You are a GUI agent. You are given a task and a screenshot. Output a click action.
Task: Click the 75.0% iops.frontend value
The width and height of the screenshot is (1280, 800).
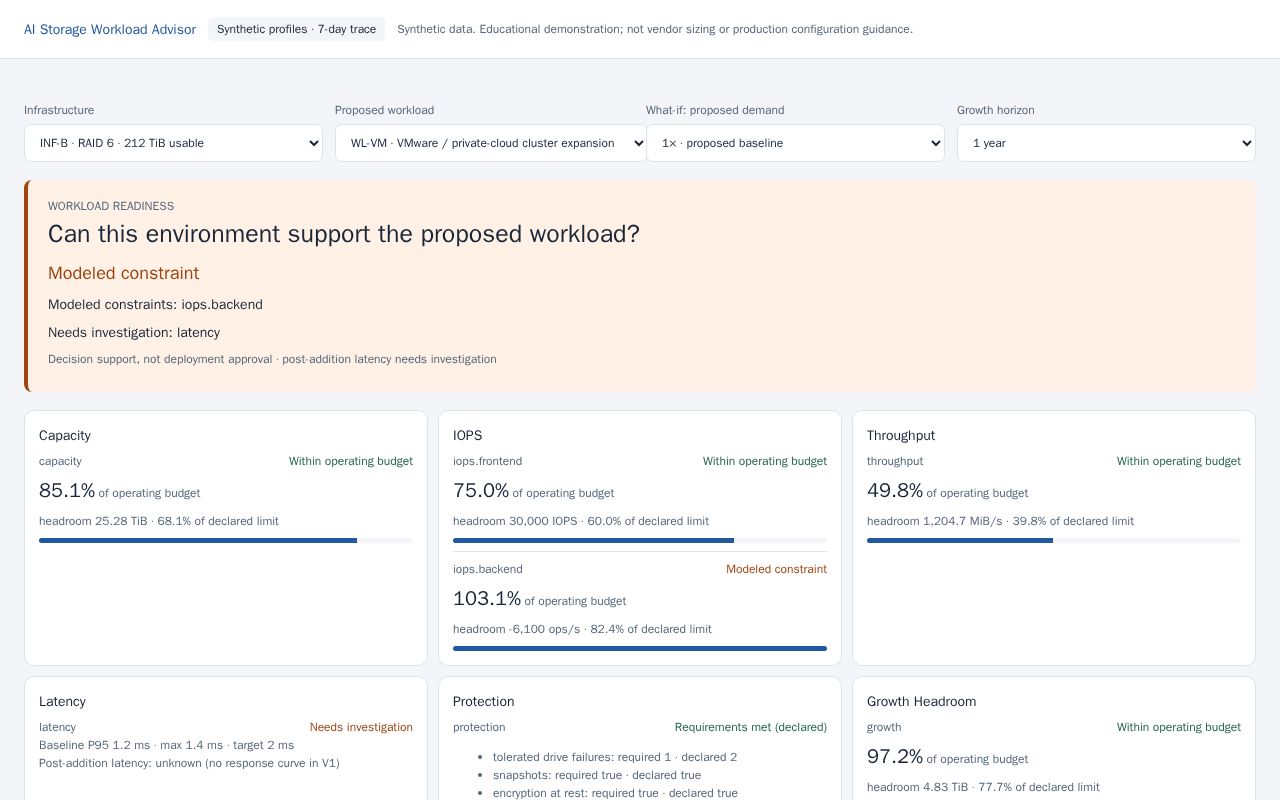(481, 491)
